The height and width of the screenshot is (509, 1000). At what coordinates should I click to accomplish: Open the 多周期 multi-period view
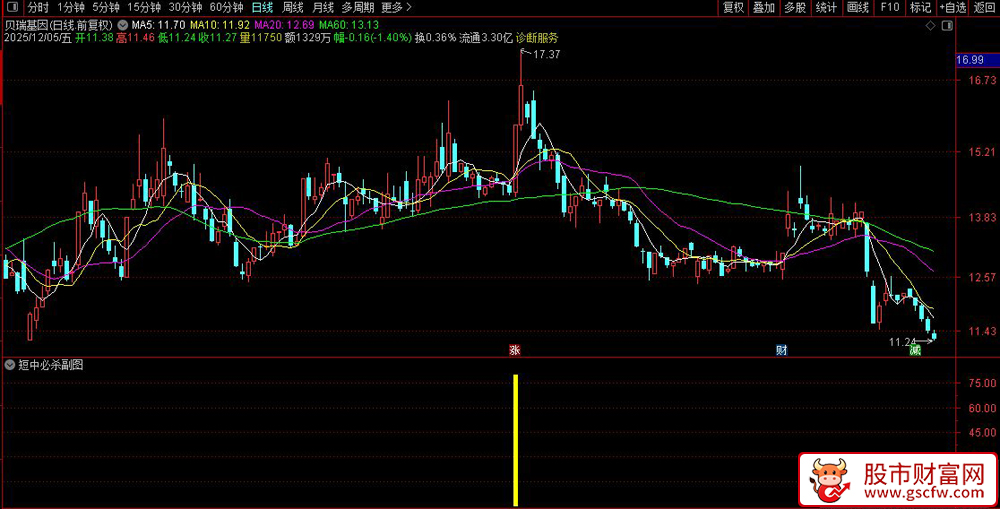[x=358, y=8]
